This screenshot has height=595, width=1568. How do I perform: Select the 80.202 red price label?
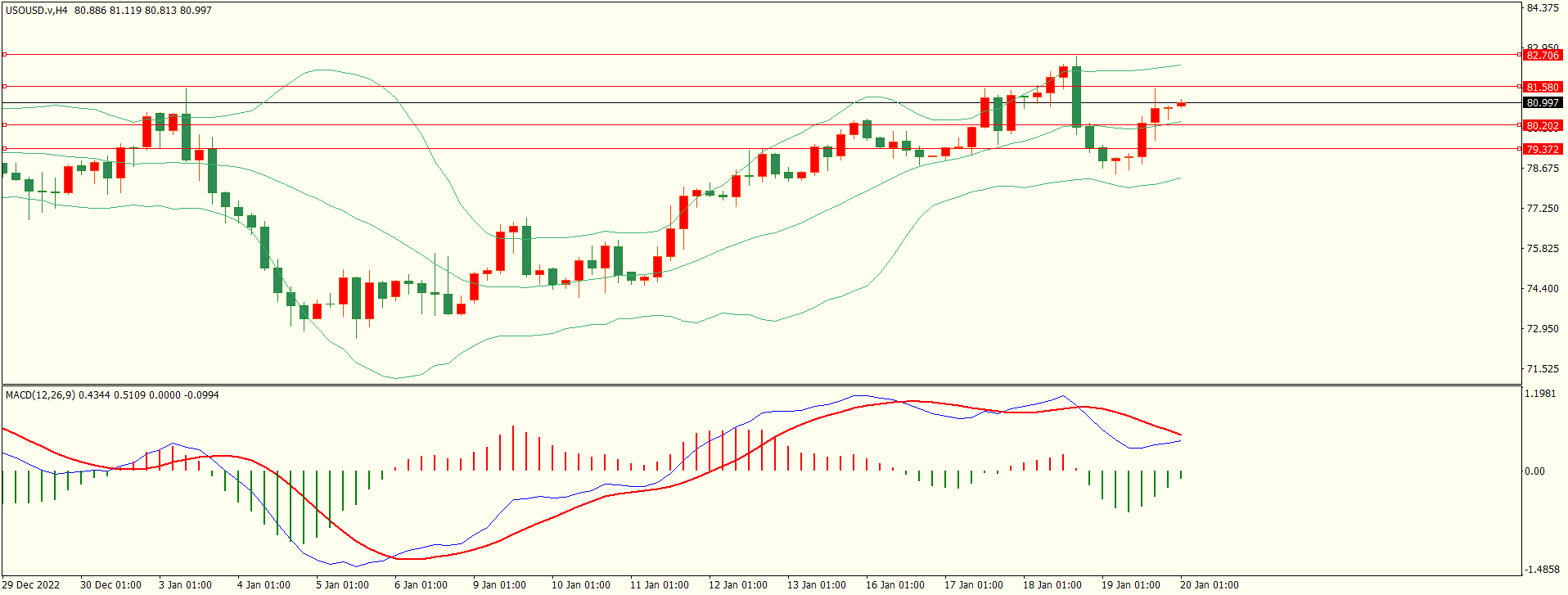[x=1542, y=125]
